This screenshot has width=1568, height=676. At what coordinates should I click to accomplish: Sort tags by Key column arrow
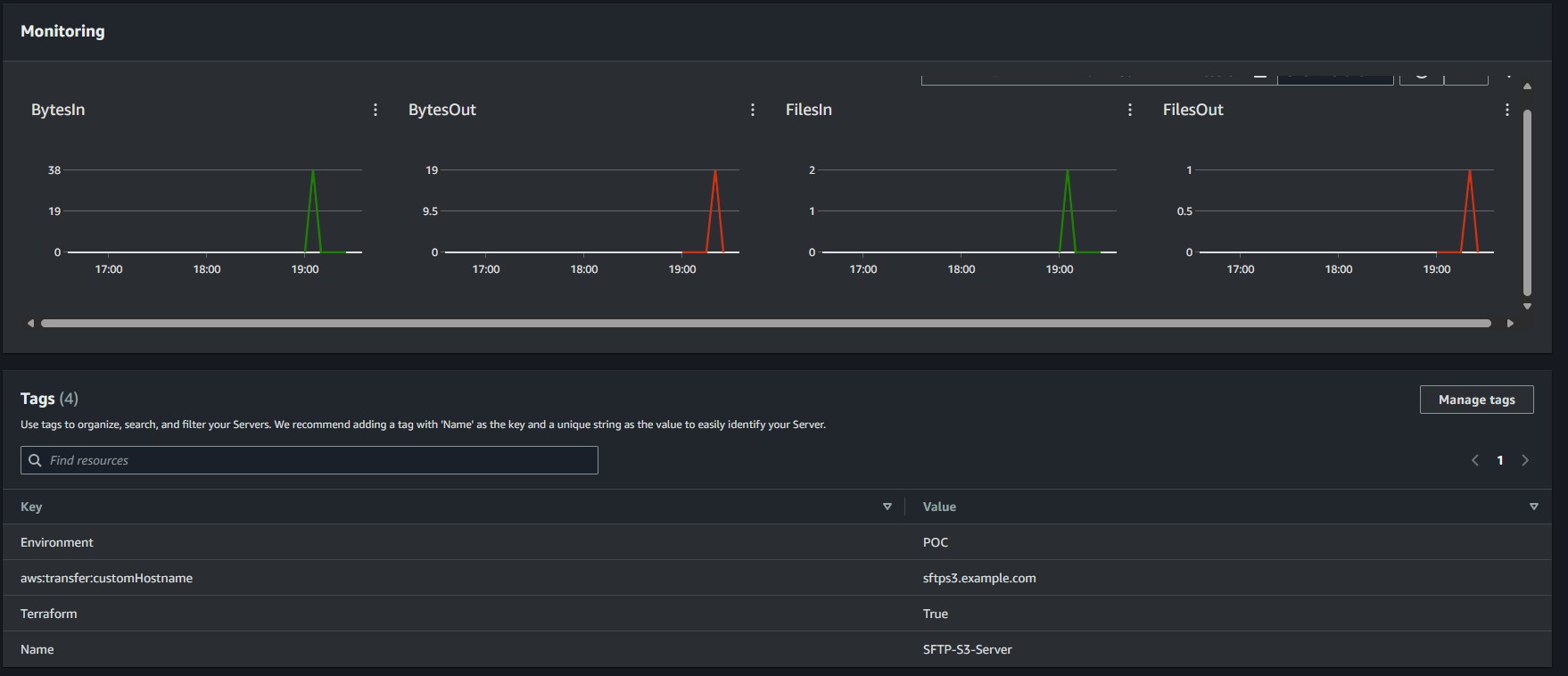coord(887,507)
